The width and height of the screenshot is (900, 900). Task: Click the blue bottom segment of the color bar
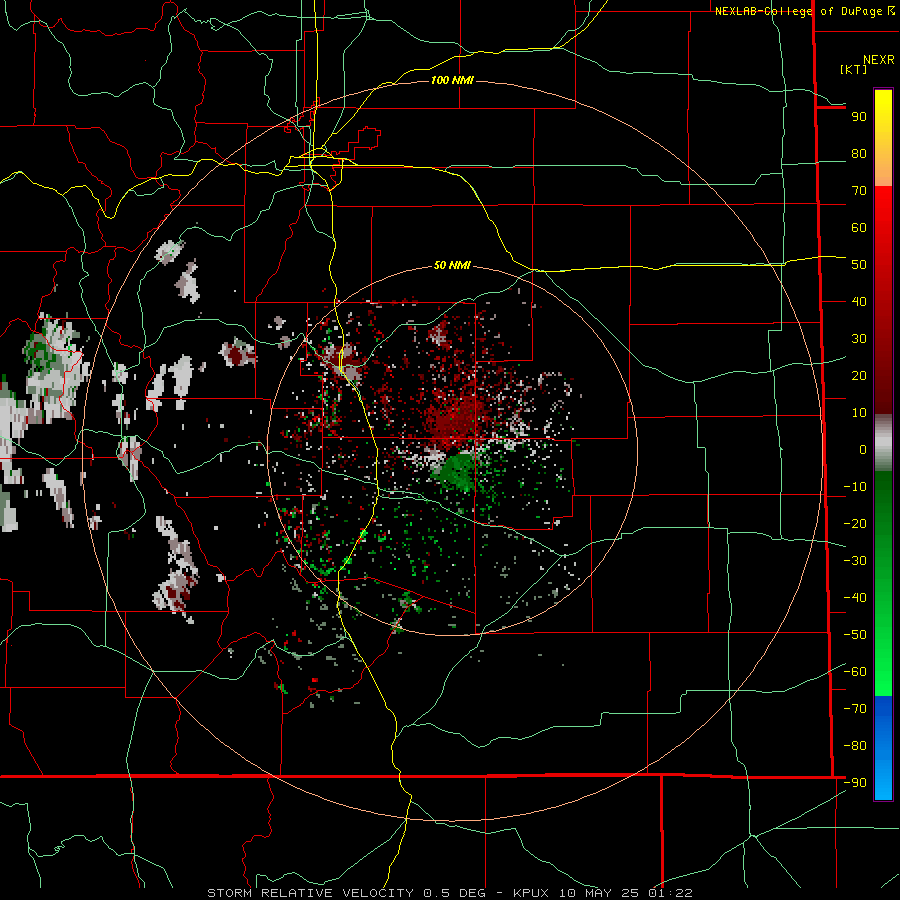point(883,748)
